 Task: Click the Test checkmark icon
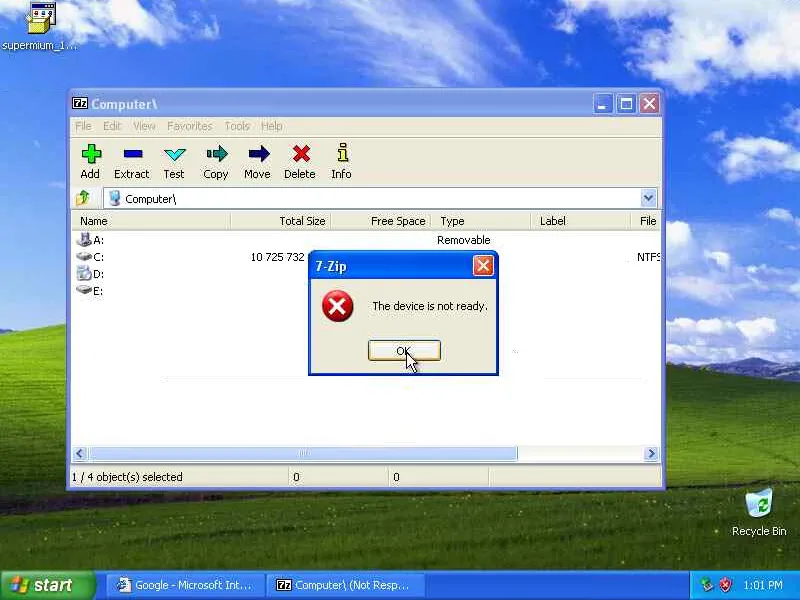(174, 154)
